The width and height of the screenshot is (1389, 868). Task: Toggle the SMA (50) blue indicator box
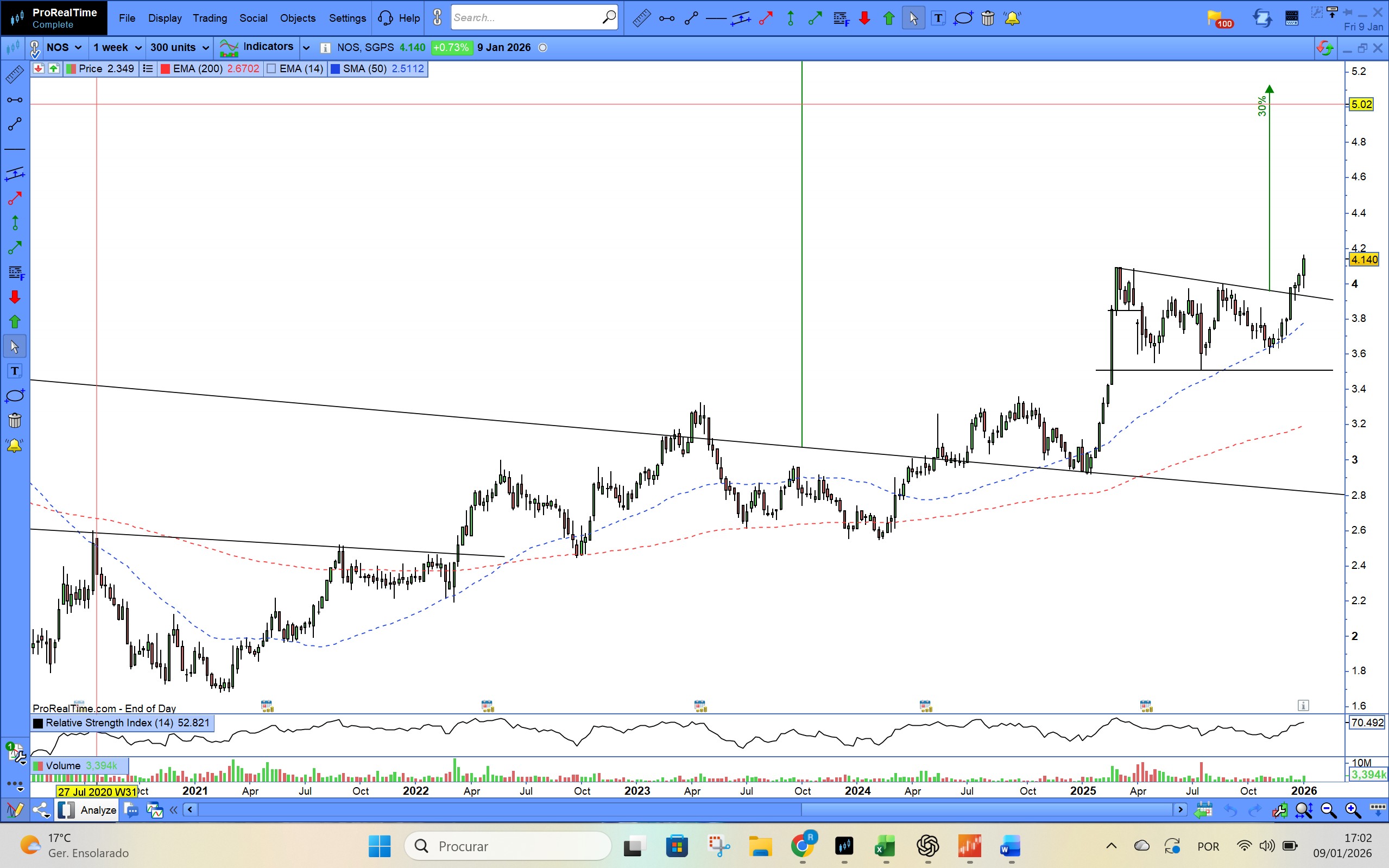coord(336,69)
